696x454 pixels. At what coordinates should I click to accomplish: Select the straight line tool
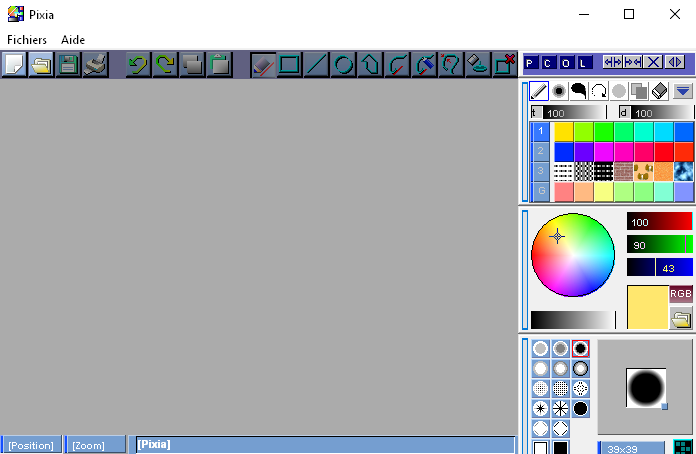[x=316, y=65]
